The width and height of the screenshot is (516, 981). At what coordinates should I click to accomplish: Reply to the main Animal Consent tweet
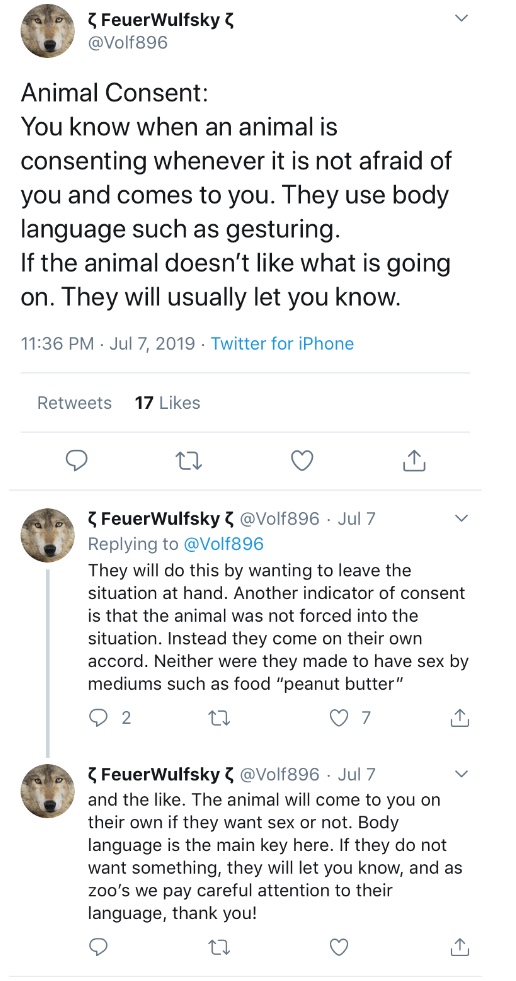(x=77, y=460)
